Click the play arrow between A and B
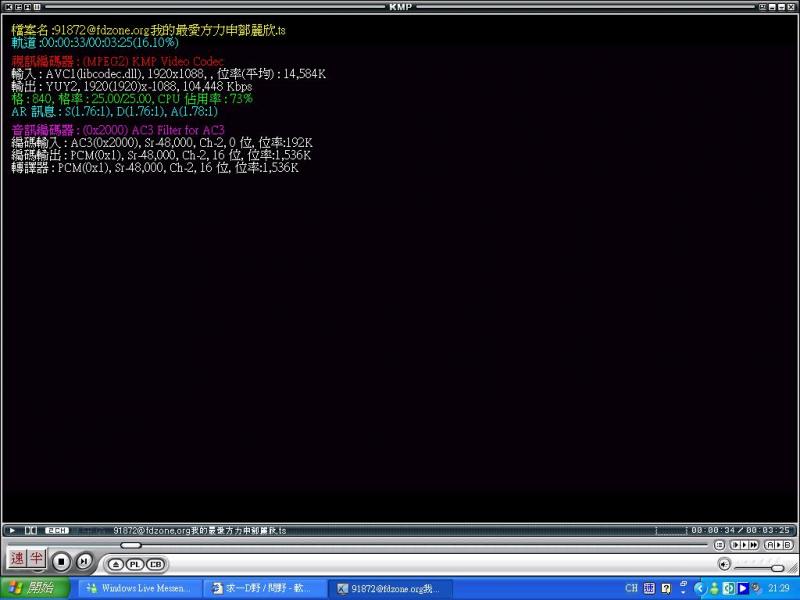Image resolution: width=800 pixels, height=600 pixels. (x=779, y=545)
